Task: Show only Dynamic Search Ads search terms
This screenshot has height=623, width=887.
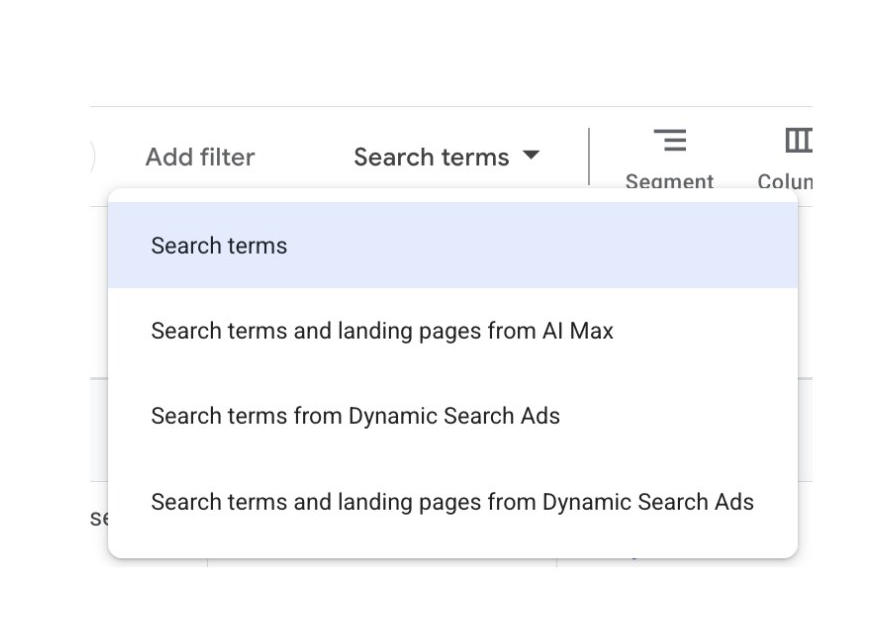Action: (355, 416)
